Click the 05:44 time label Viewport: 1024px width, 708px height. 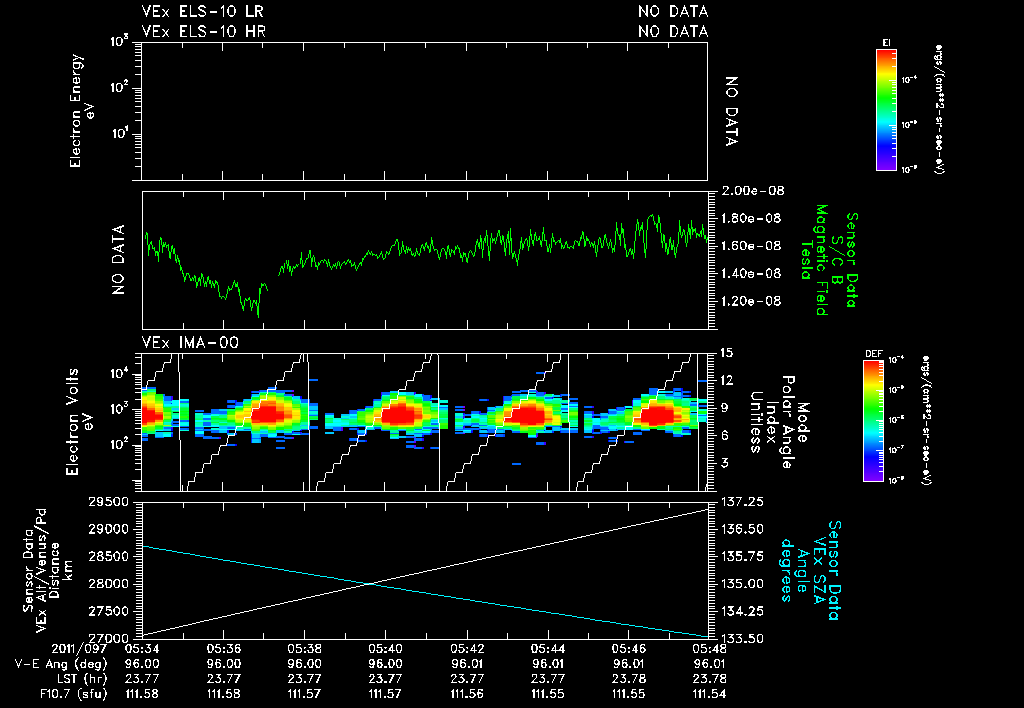[x=548, y=649]
